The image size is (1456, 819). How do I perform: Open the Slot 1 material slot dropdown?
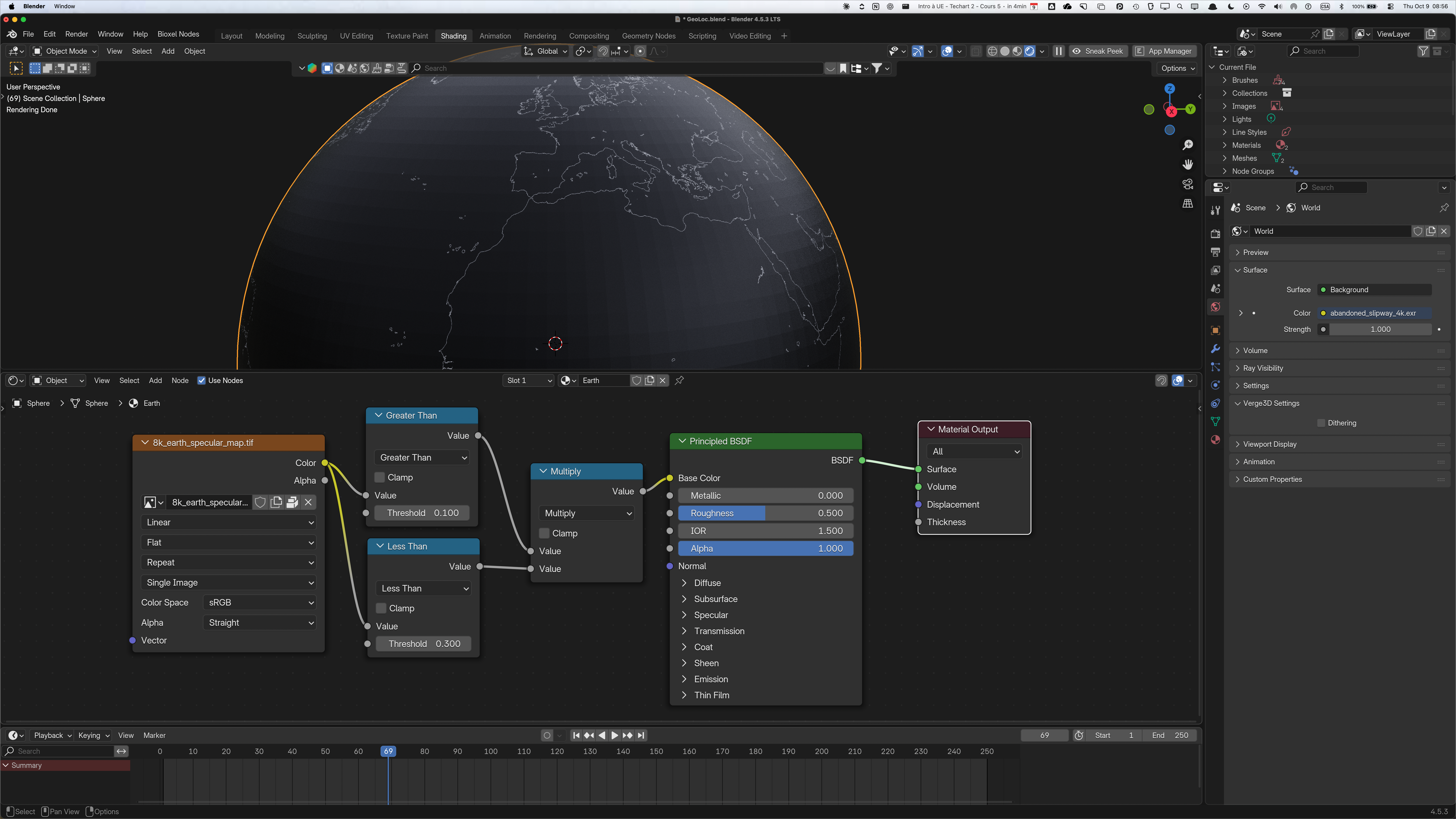528,380
